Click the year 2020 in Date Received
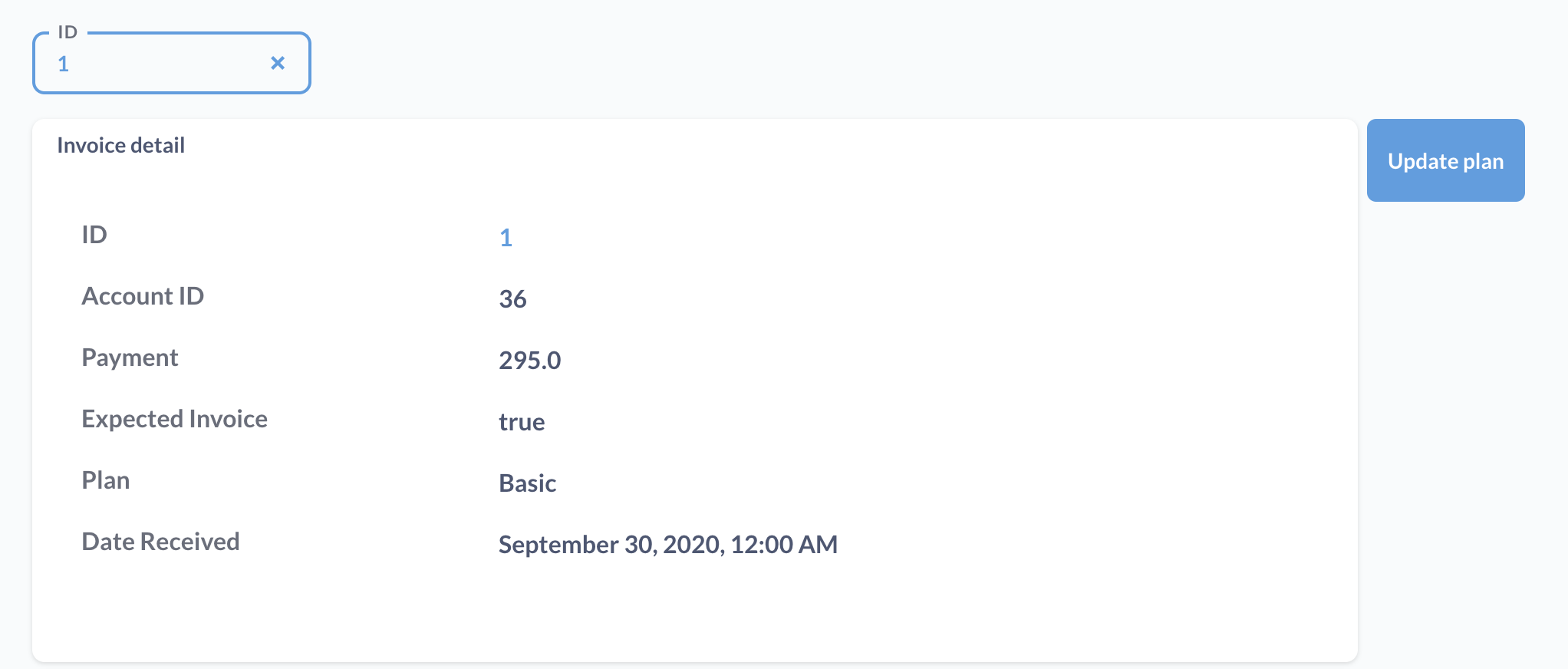The image size is (1568, 669). [693, 545]
